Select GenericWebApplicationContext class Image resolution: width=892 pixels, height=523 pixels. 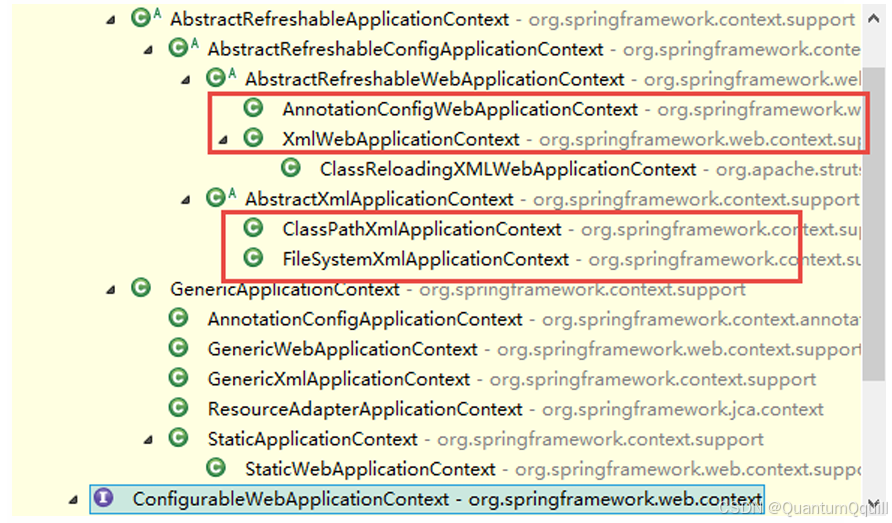[x=342, y=349]
